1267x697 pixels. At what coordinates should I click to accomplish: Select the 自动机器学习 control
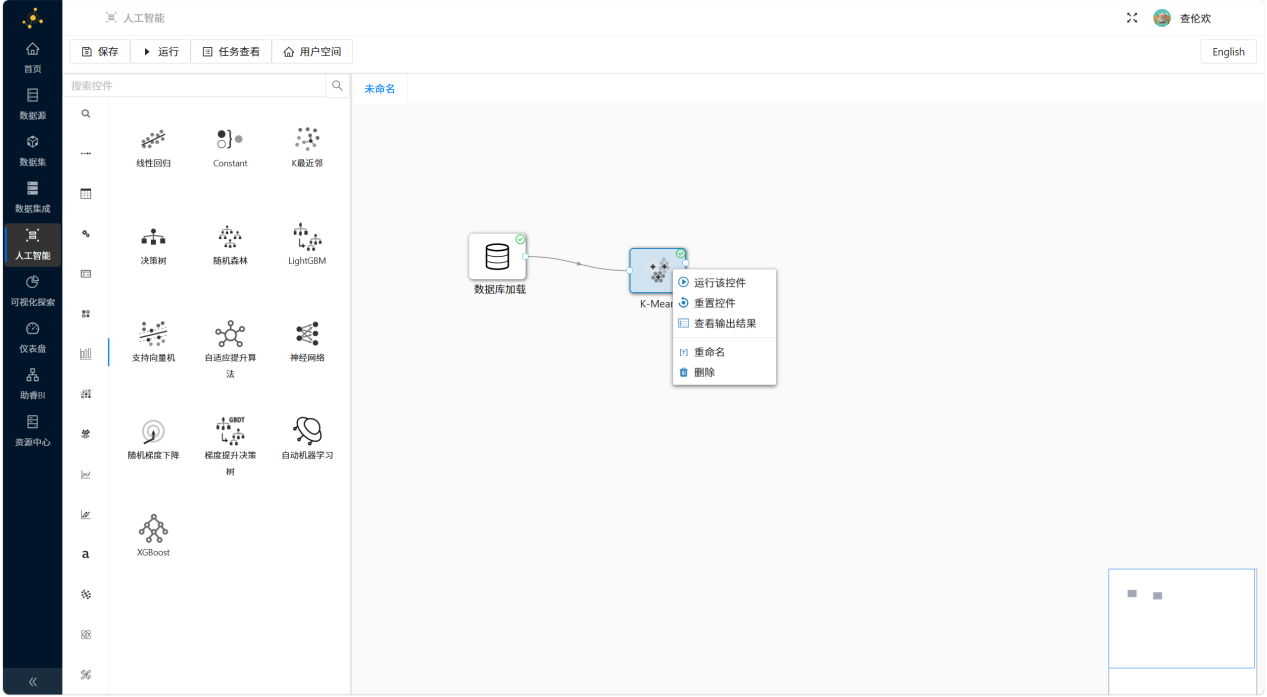[307, 440]
